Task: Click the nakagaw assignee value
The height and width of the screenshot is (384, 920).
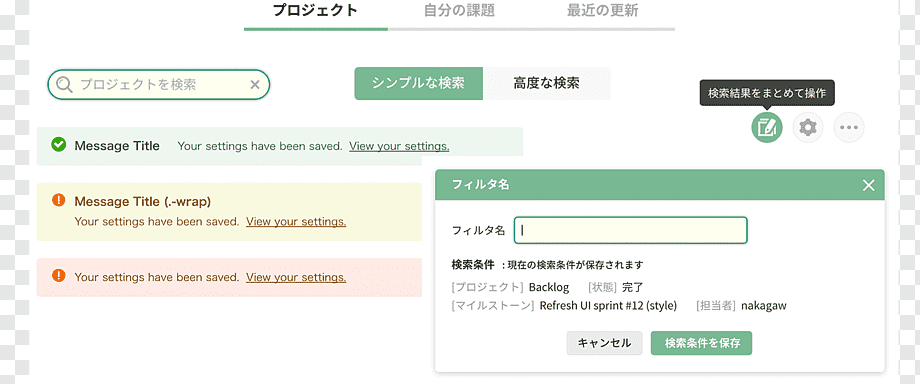Action: (763, 306)
